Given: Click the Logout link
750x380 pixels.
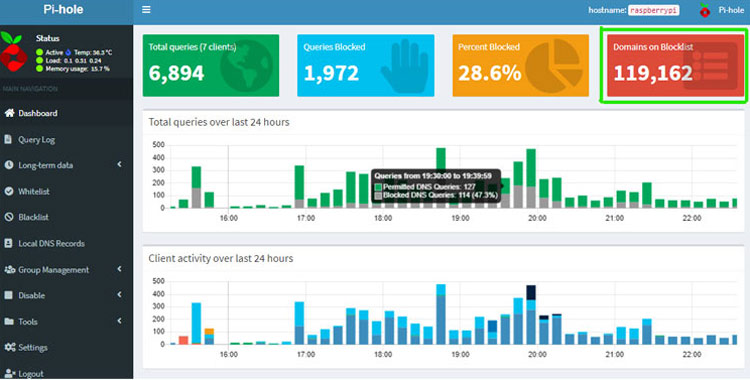Looking at the screenshot, I should (66, 373).
